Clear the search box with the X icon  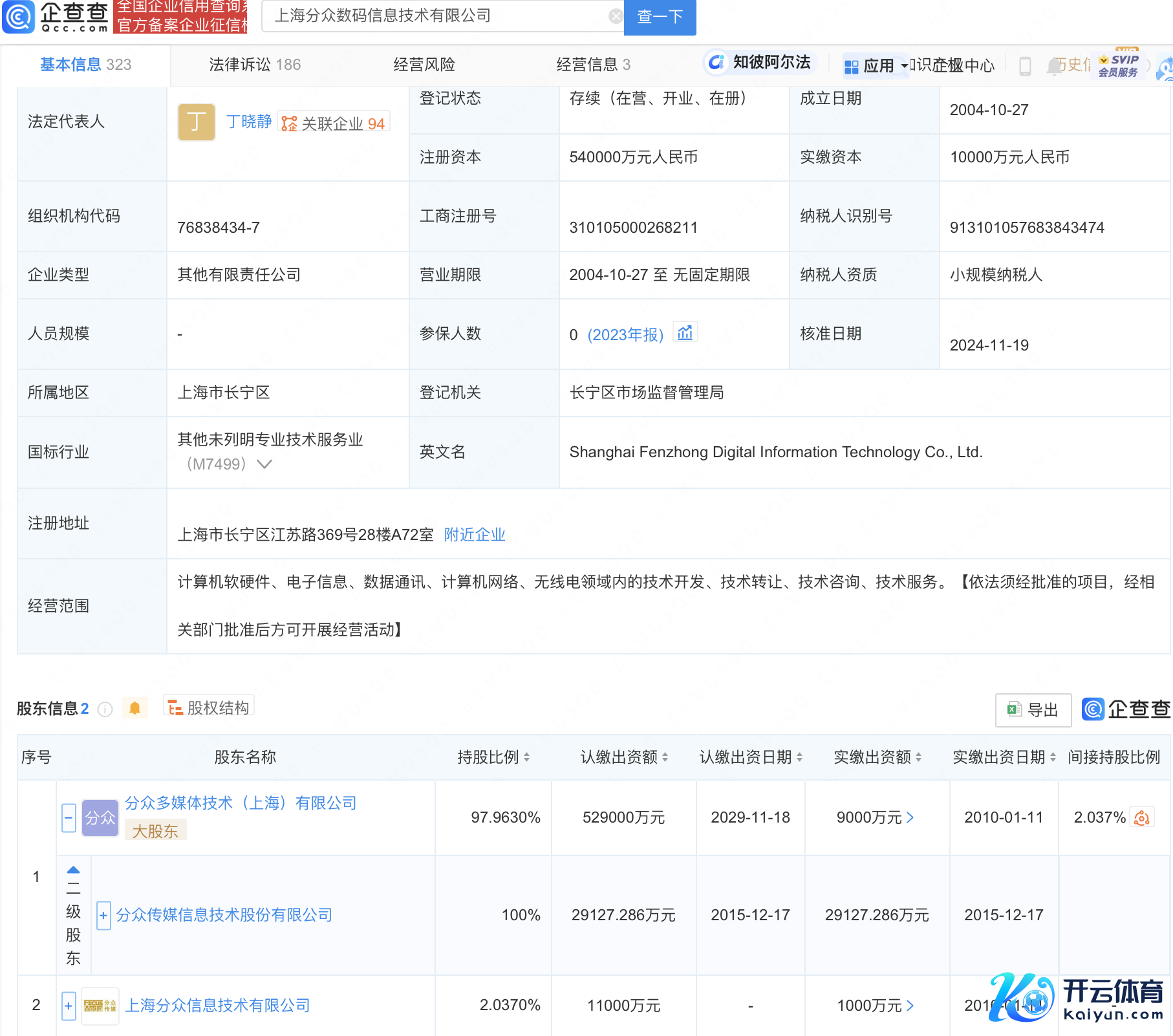(616, 16)
